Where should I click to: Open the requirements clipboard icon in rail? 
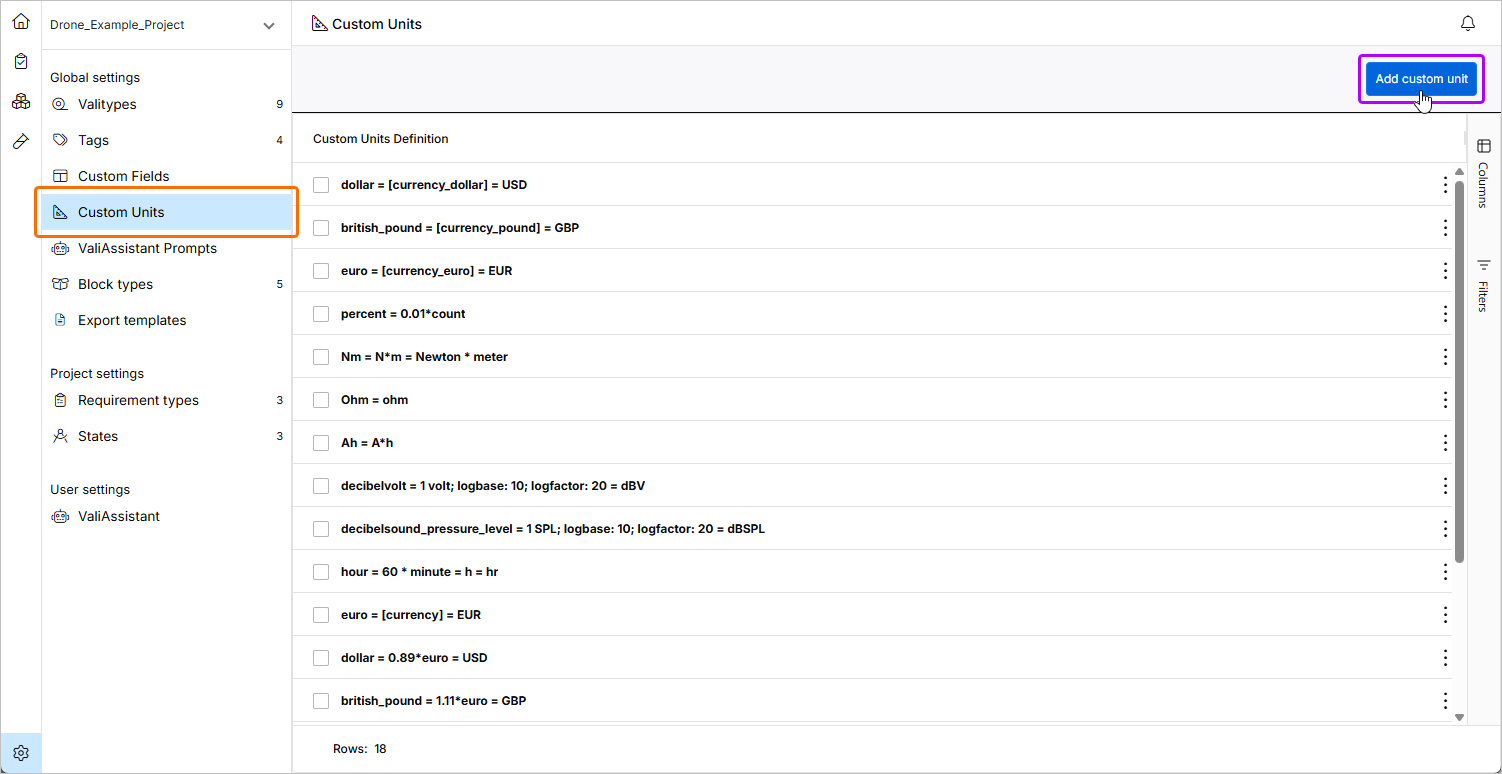tap(21, 61)
